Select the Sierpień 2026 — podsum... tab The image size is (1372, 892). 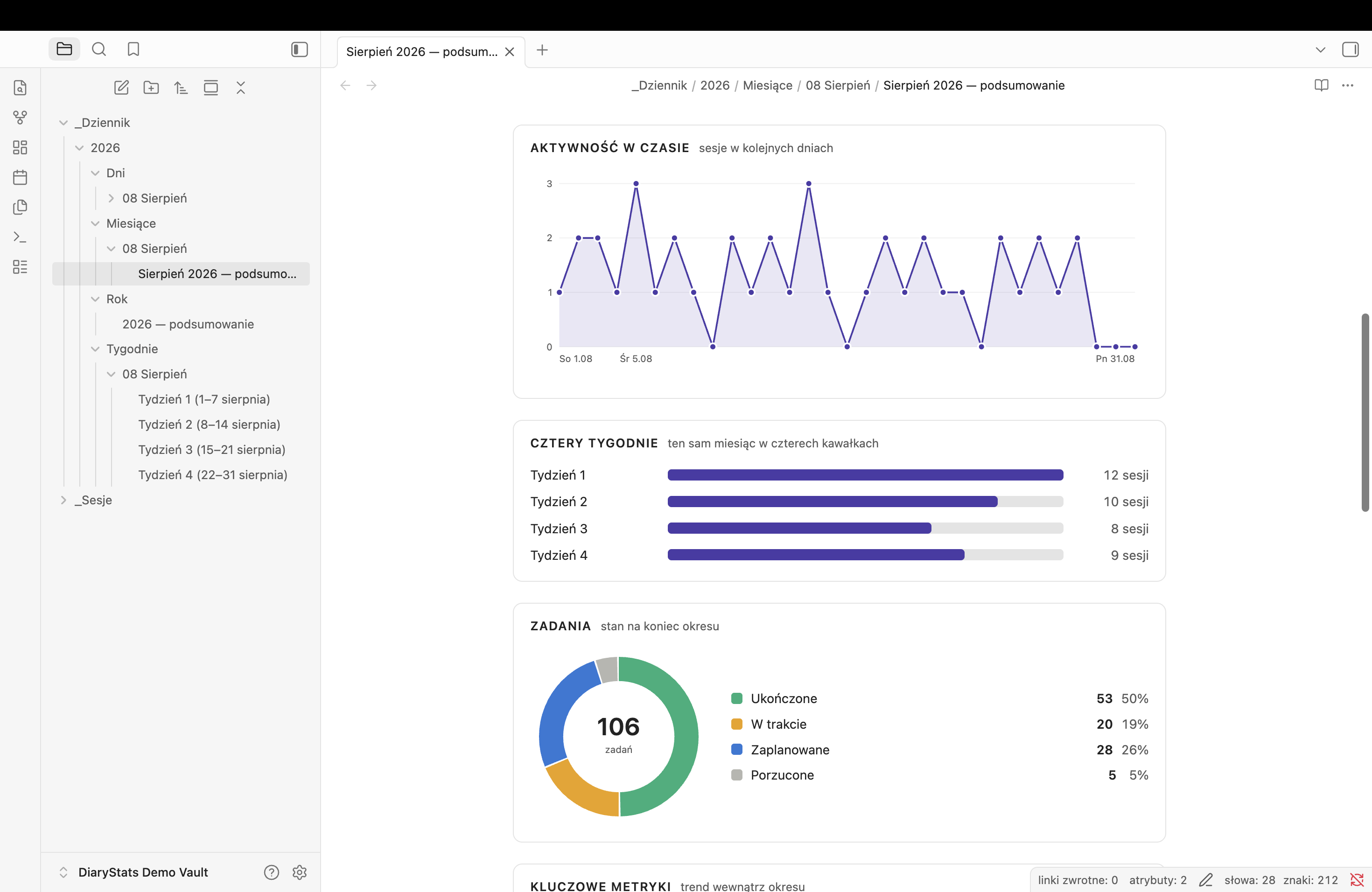(431, 52)
